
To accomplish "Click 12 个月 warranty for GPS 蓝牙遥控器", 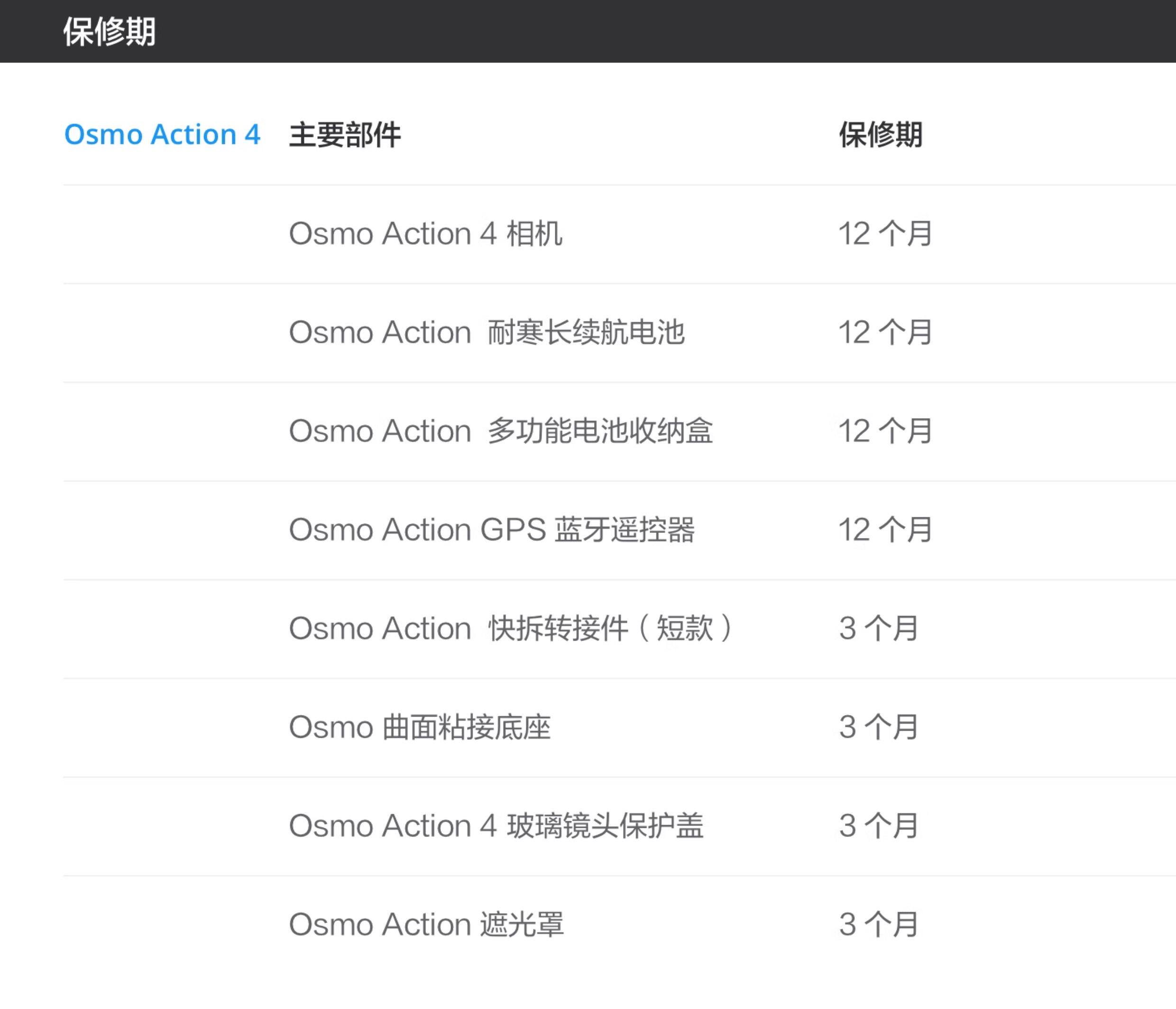I will click(885, 530).
